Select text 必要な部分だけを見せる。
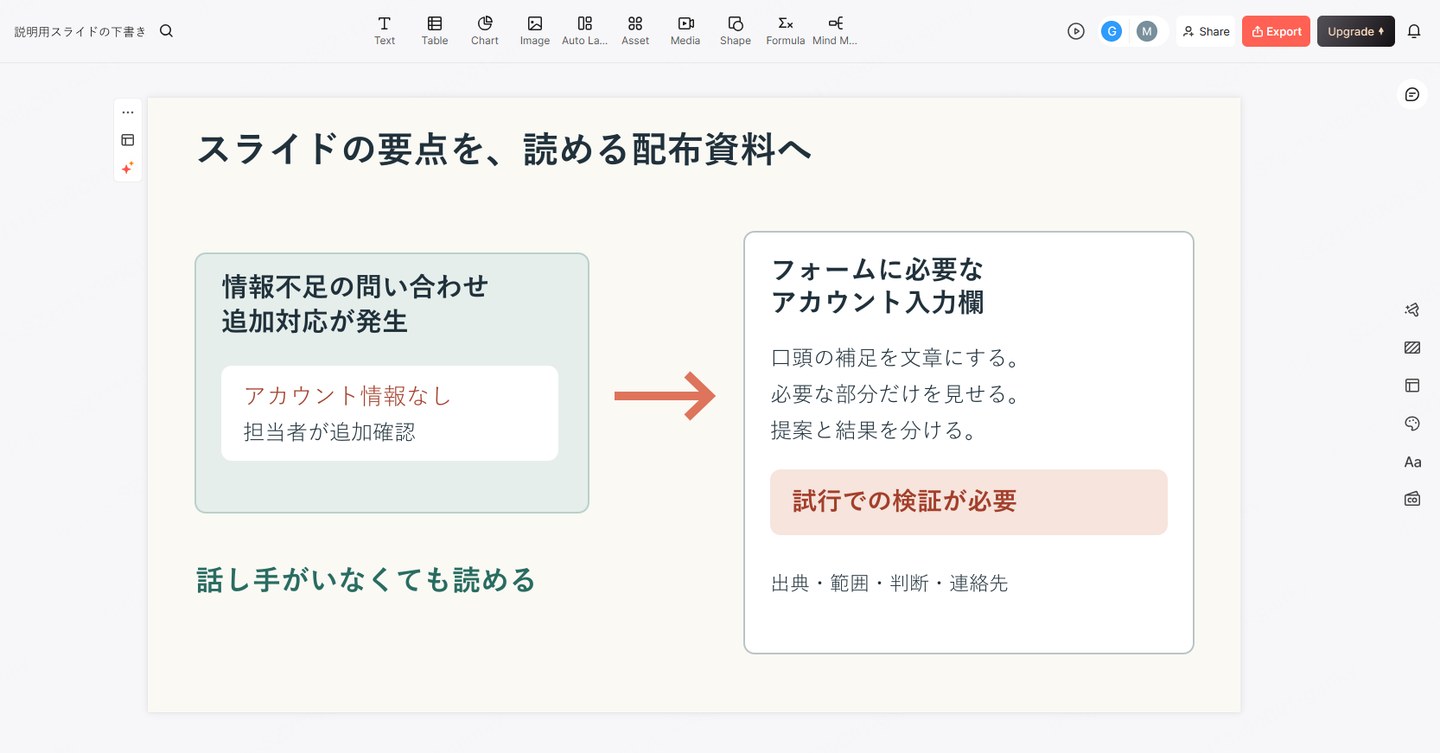1440x753 pixels. (895, 394)
